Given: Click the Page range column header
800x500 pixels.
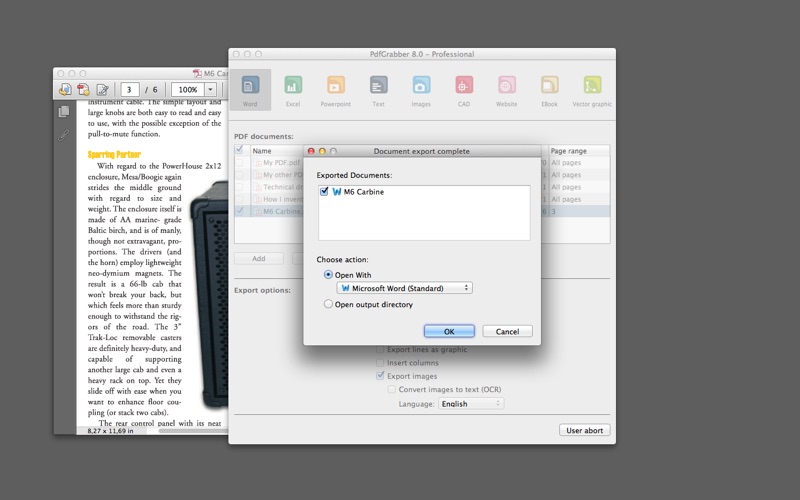Looking at the screenshot, I should tap(579, 151).
